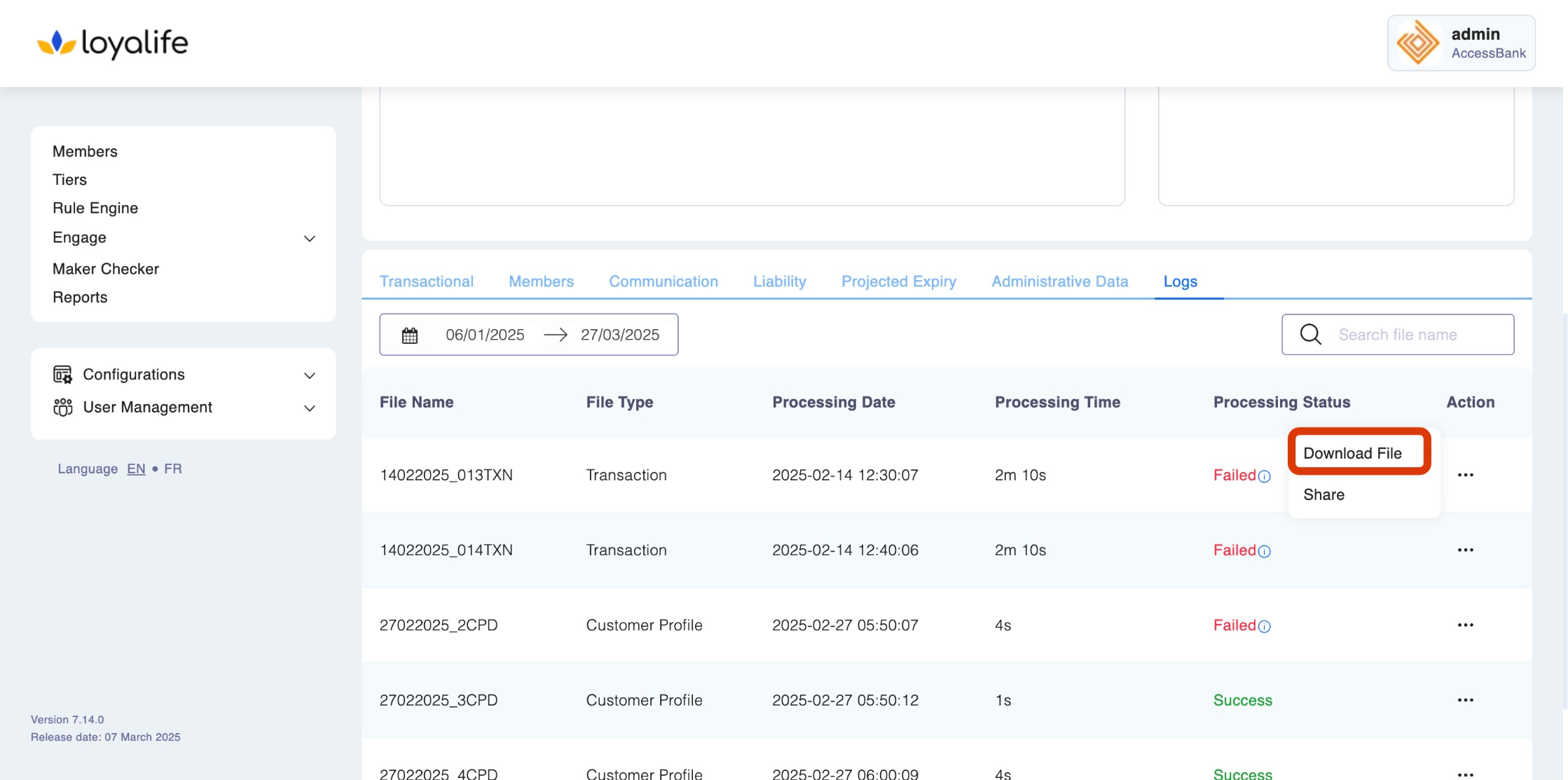Viewport: 1568px width, 780px height.
Task: Click the loyalife logo
Action: [x=113, y=43]
